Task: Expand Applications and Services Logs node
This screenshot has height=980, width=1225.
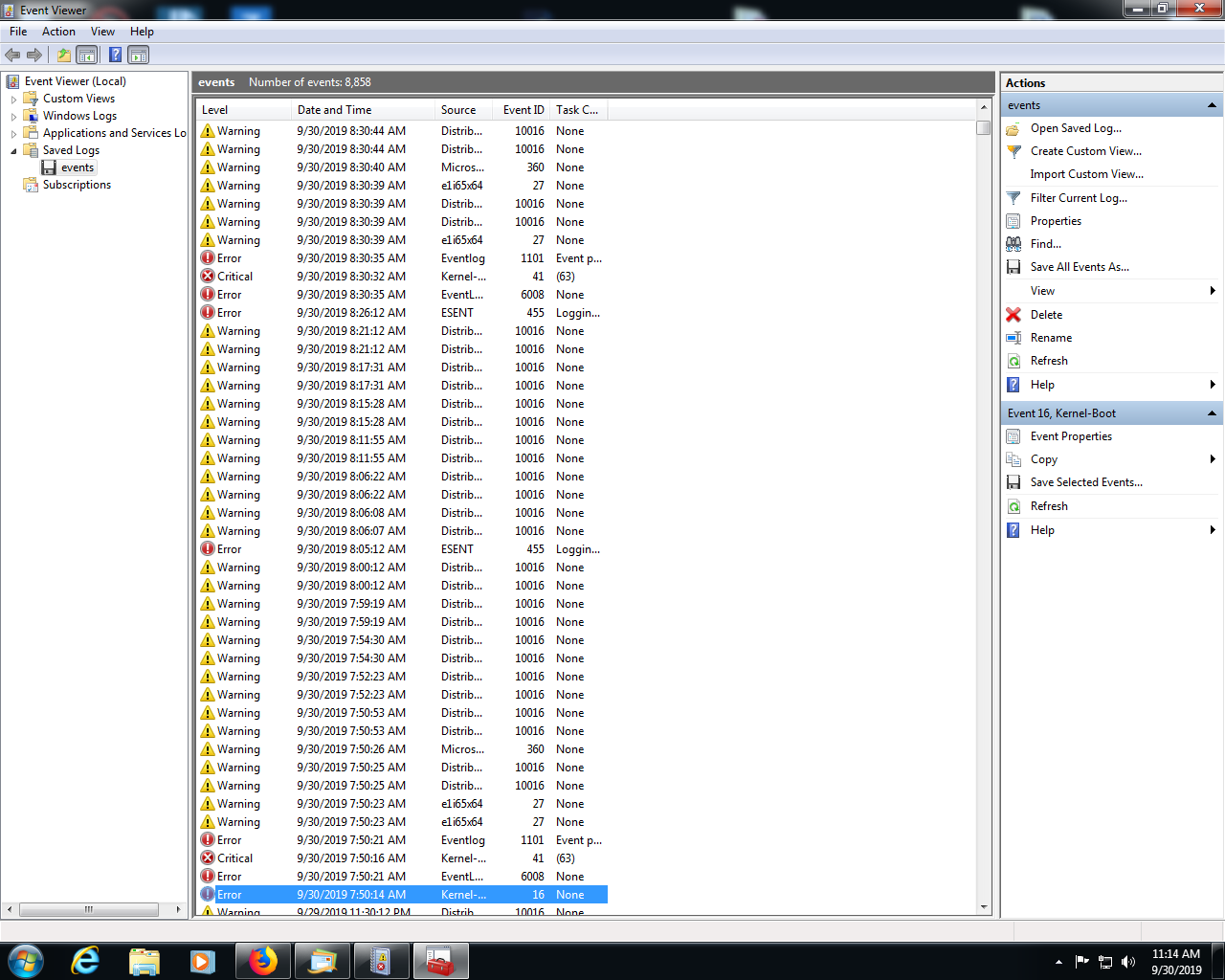Action: pos(13,134)
